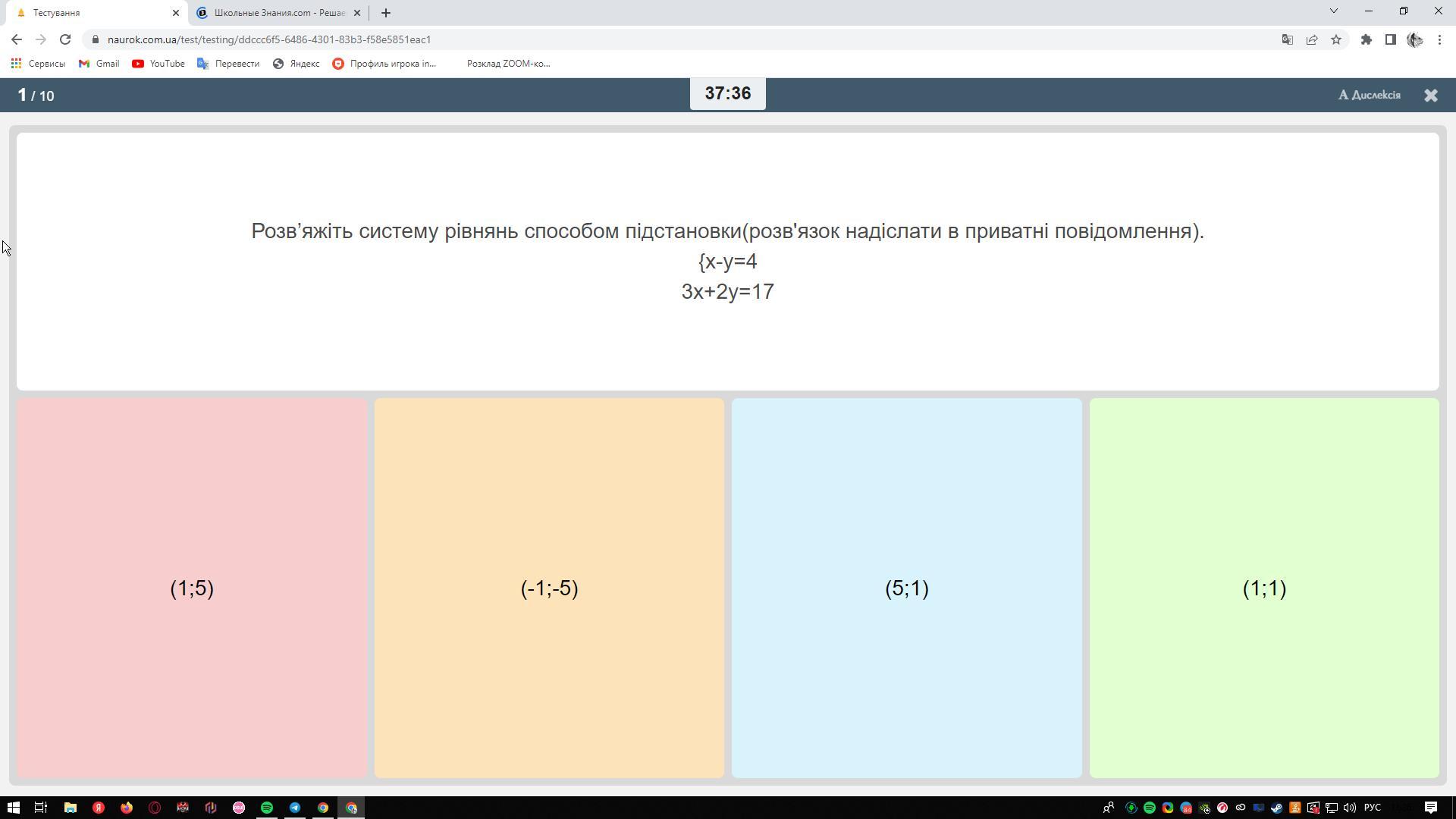Screen dimensions: 1456x819
Task: Share this page using the share icon
Action: [x=1311, y=39]
